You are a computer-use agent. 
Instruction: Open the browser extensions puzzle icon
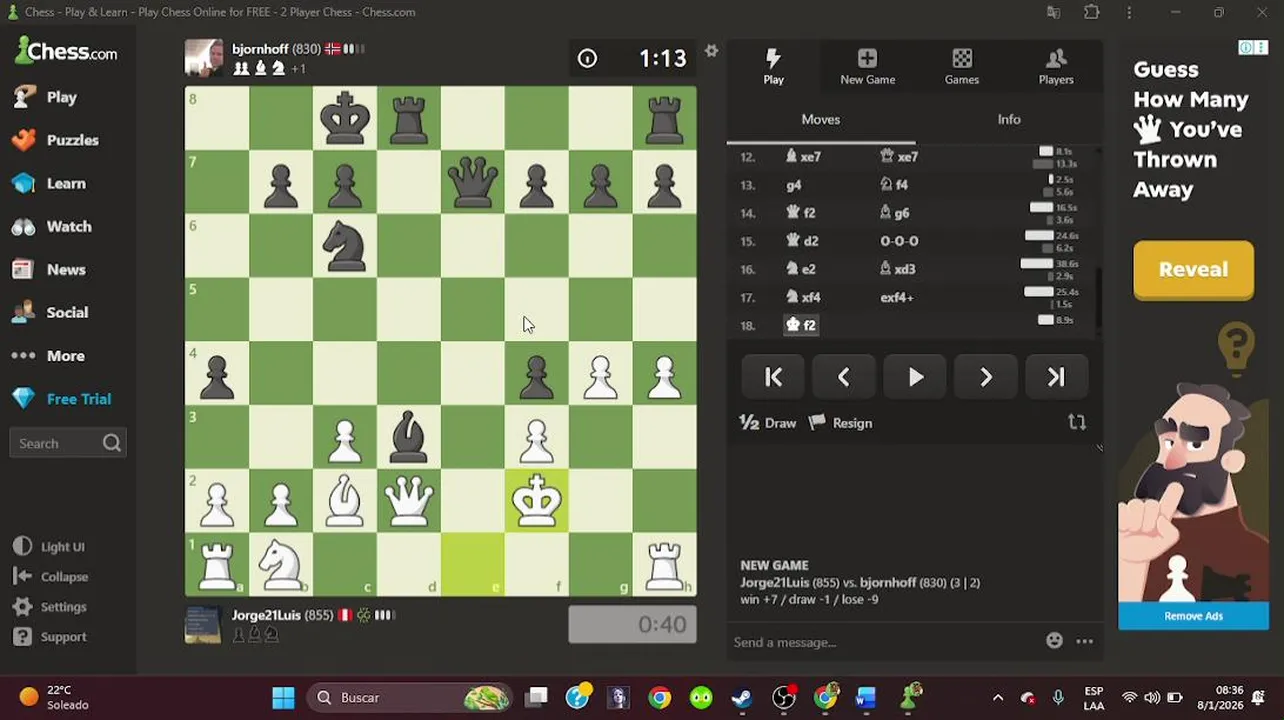(x=1091, y=12)
